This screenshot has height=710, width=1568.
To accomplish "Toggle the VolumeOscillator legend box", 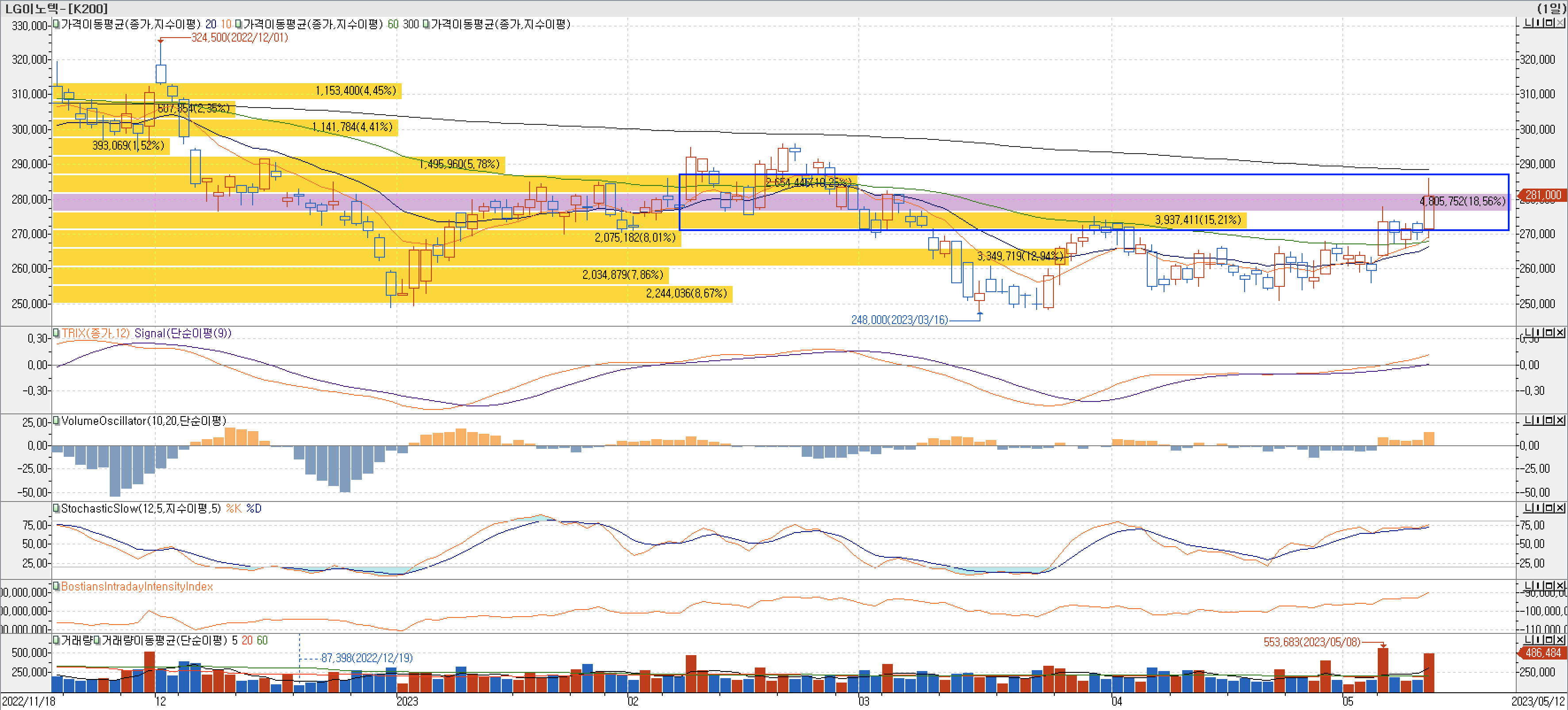I will 57,421.
